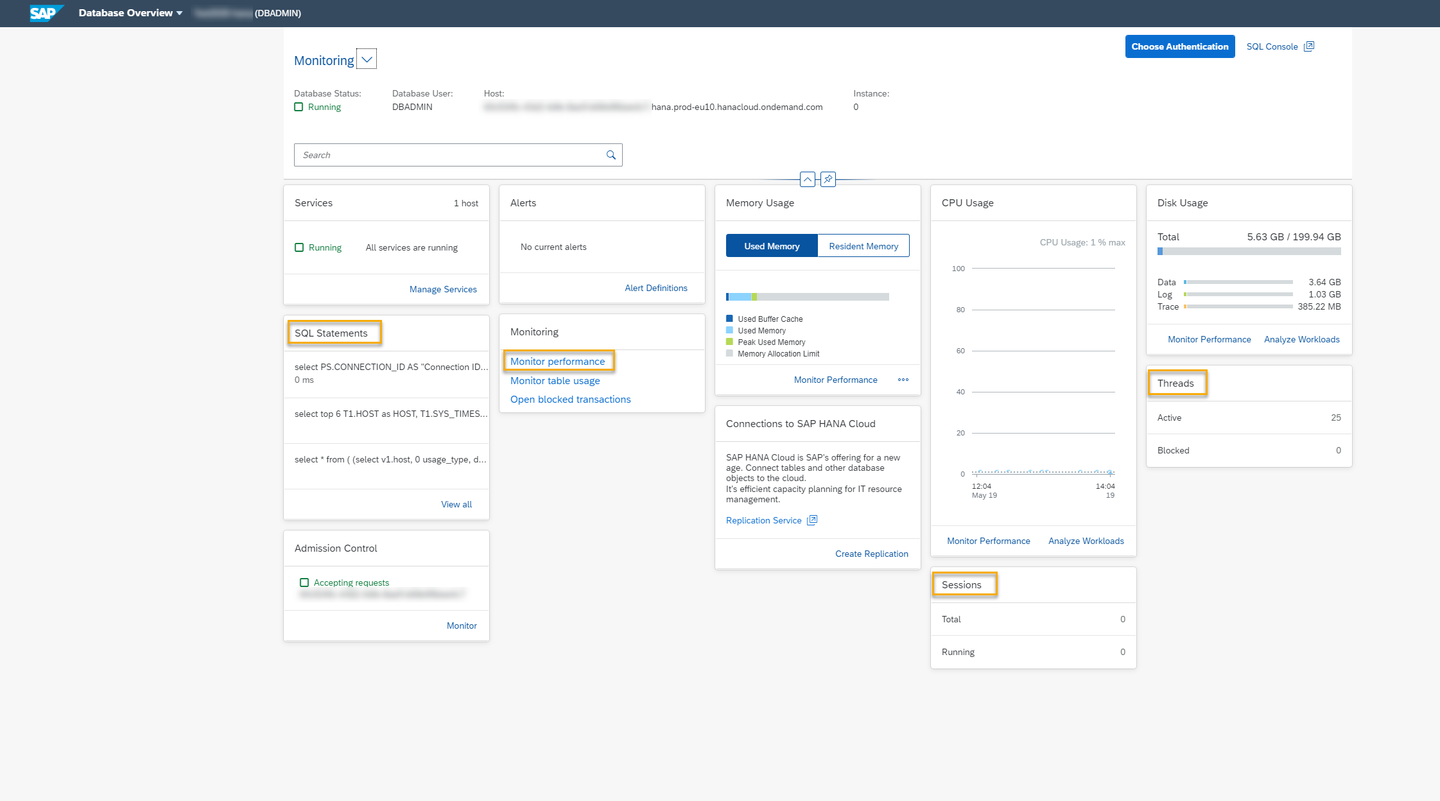Click the memory usage bar
This screenshot has height=801, width=1440.
(x=807, y=297)
